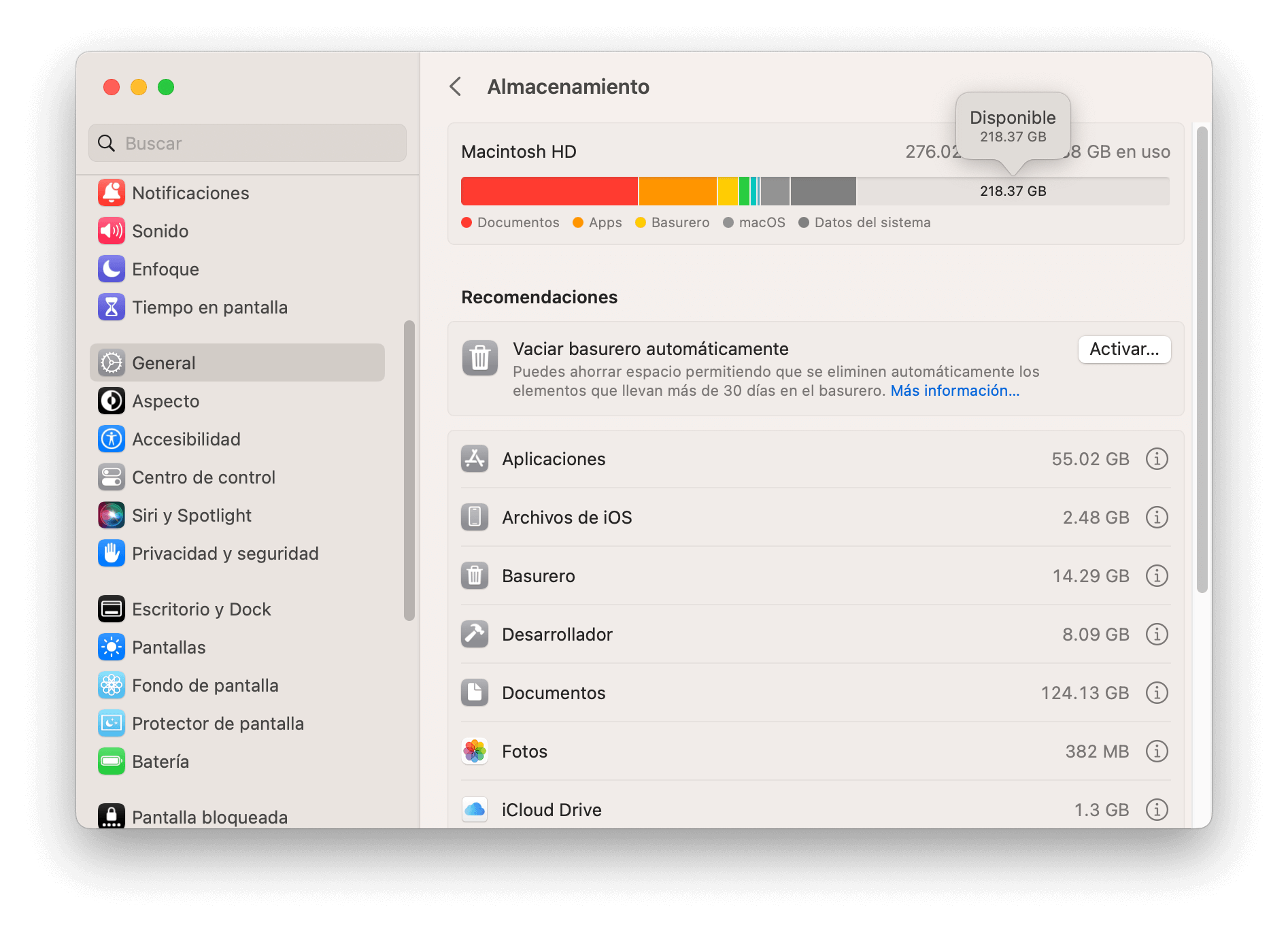Click the Fotos app icon
The image size is (1288, 929).
[x=475, y=751]
